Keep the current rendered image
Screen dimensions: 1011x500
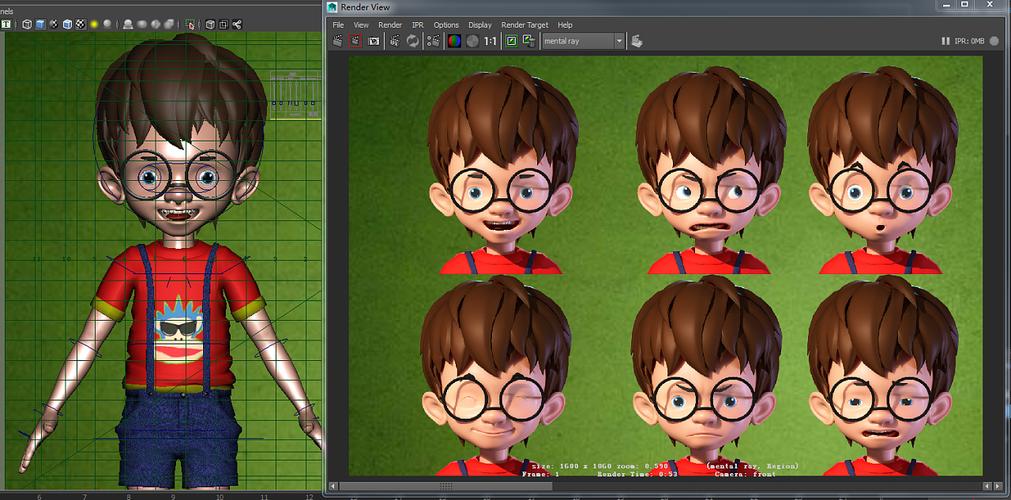coord(511,41)
